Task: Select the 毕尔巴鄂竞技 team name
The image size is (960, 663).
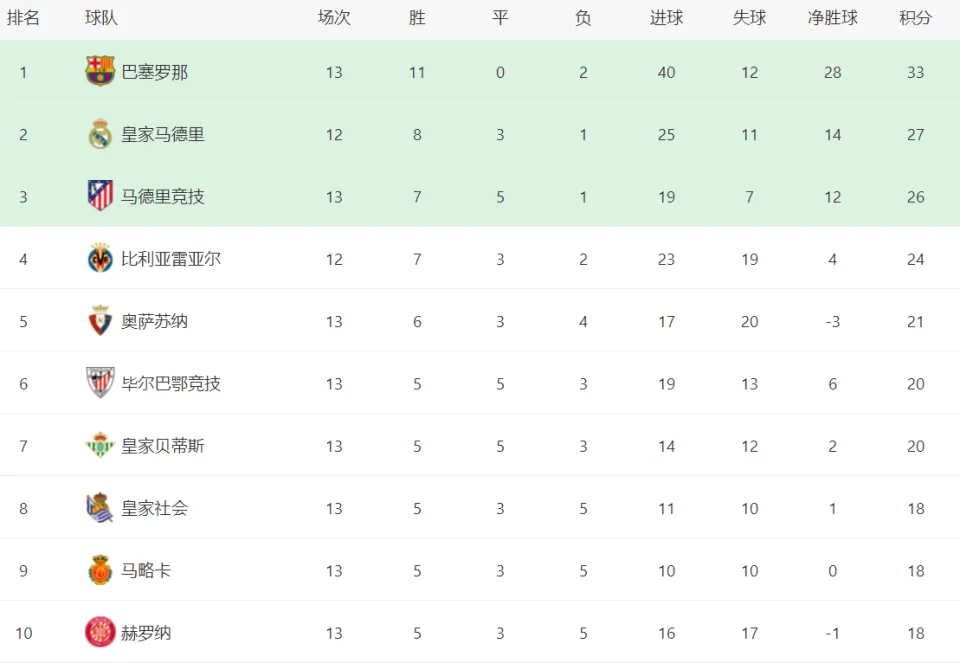Action: (x=171, y=384)
